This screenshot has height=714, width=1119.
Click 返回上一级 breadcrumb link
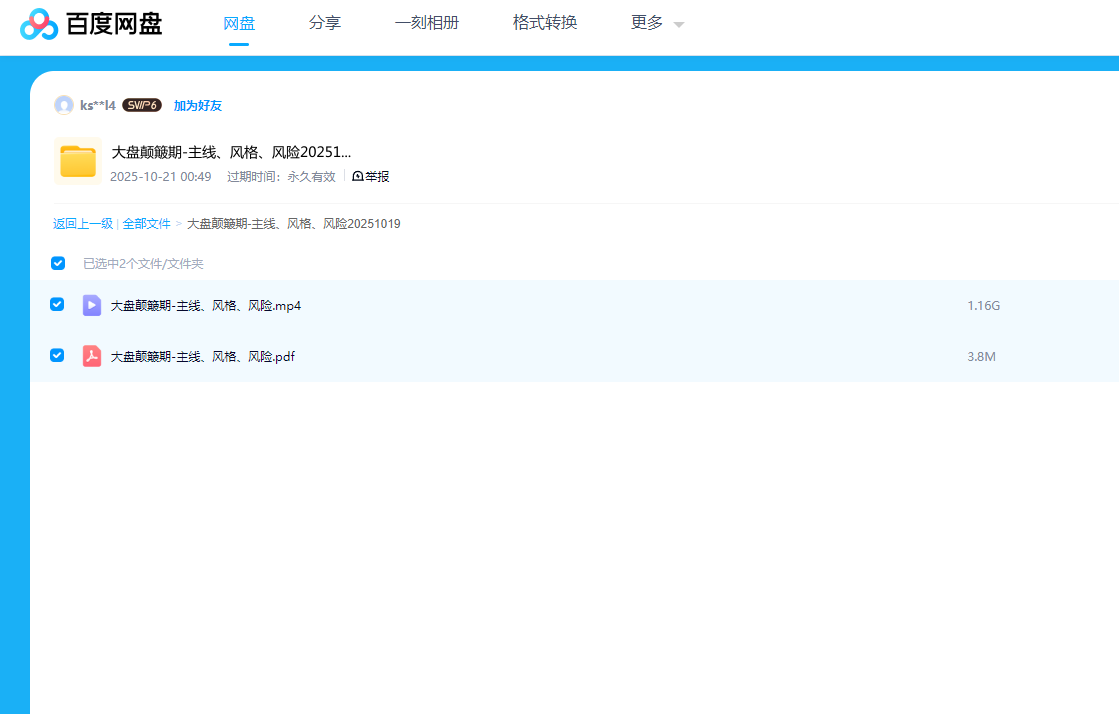pyautogui.click(x=83, y=224)
